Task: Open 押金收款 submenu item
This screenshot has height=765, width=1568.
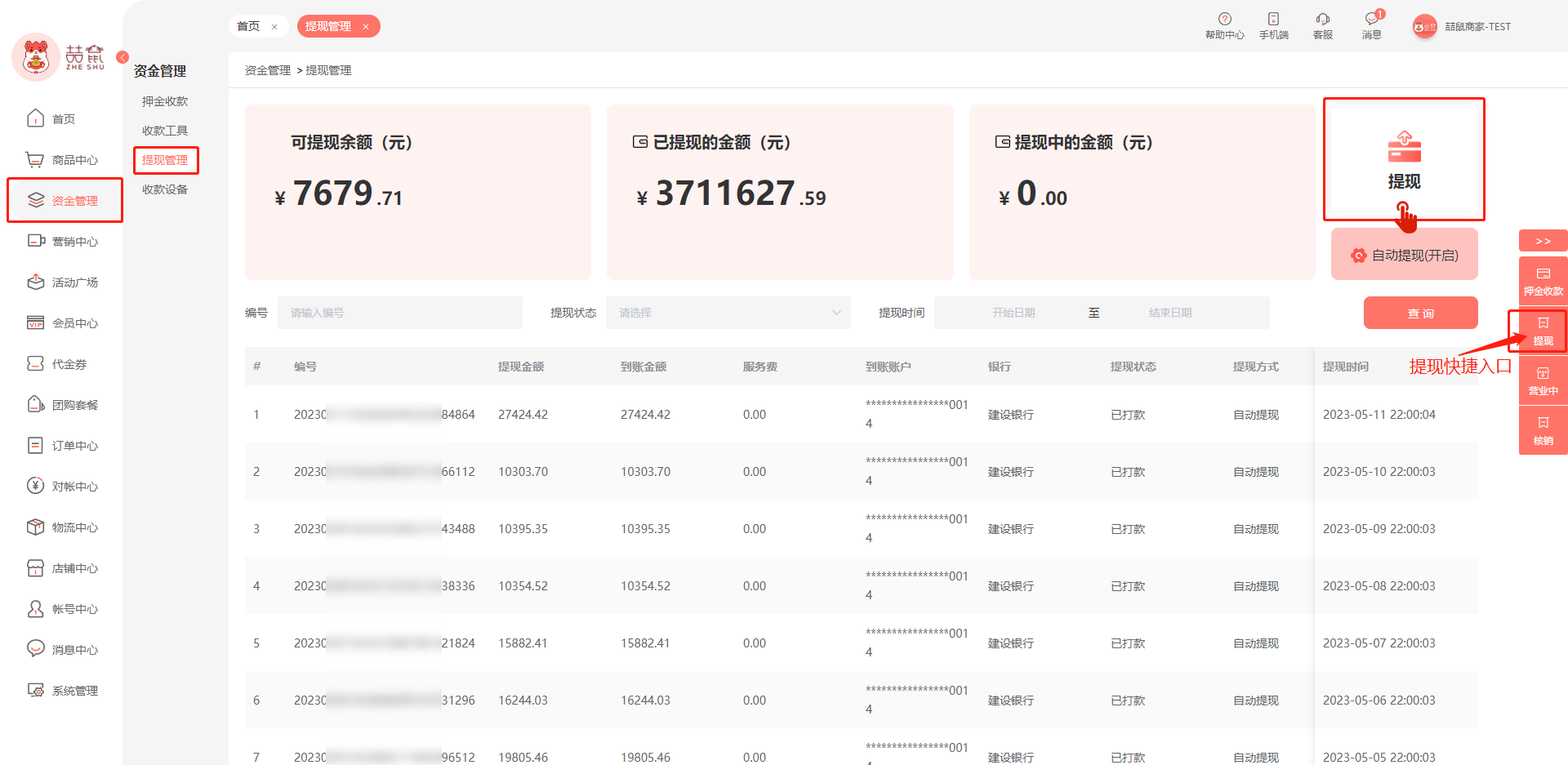Action: [165, 101]
